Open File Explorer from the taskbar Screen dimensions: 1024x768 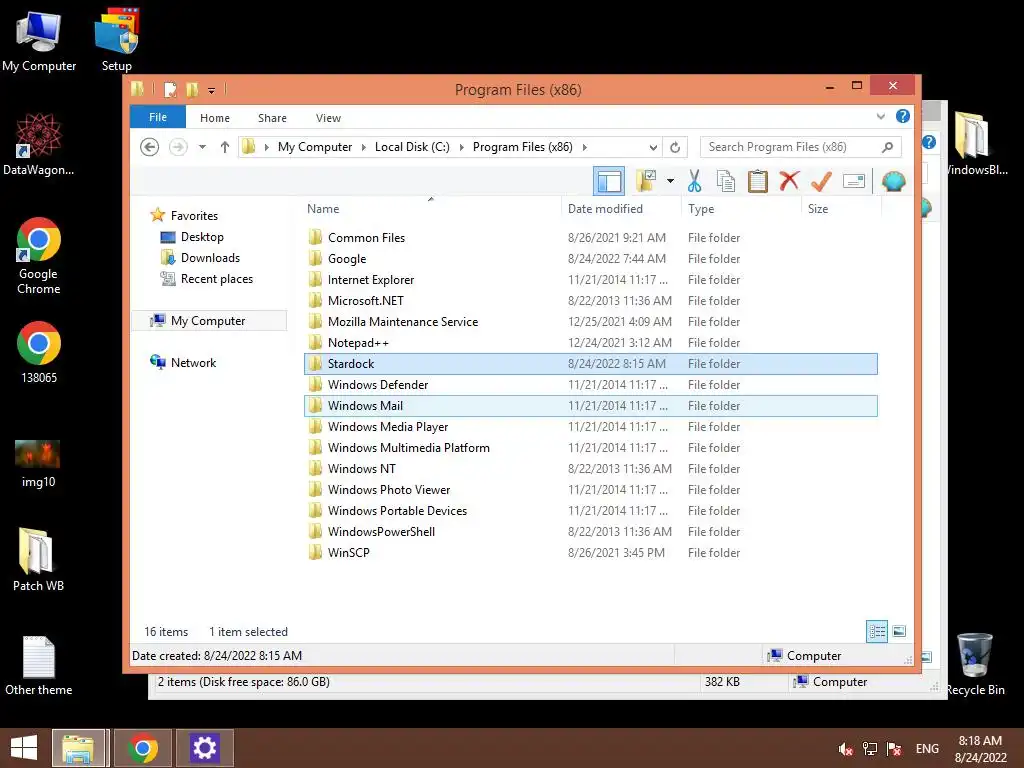[x=78, y=748]
